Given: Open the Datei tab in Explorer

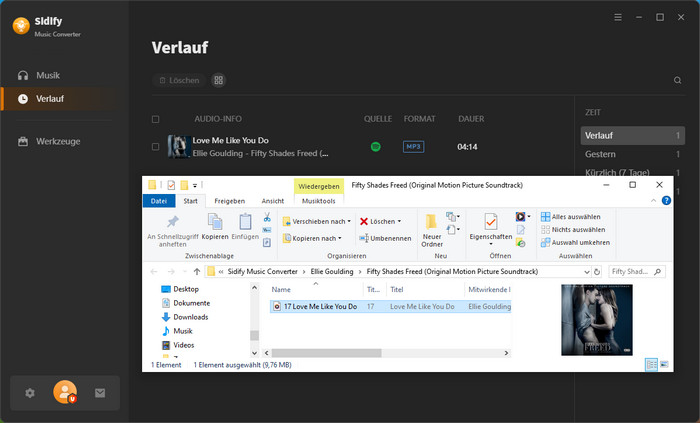Looking at the screenshot, I should 158,201.
